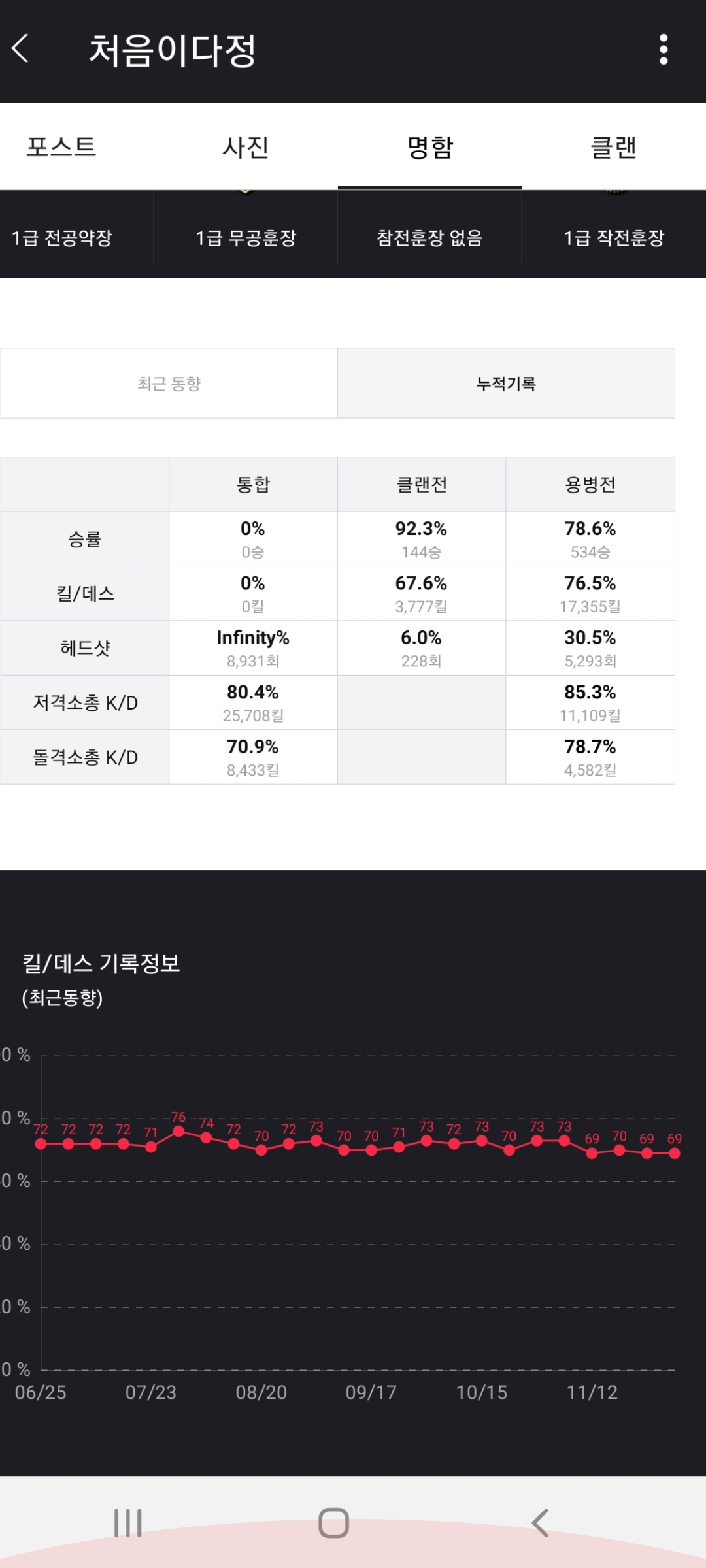
Task: Tap the 1급 작전훈장 medal
Action: [614, 238]
